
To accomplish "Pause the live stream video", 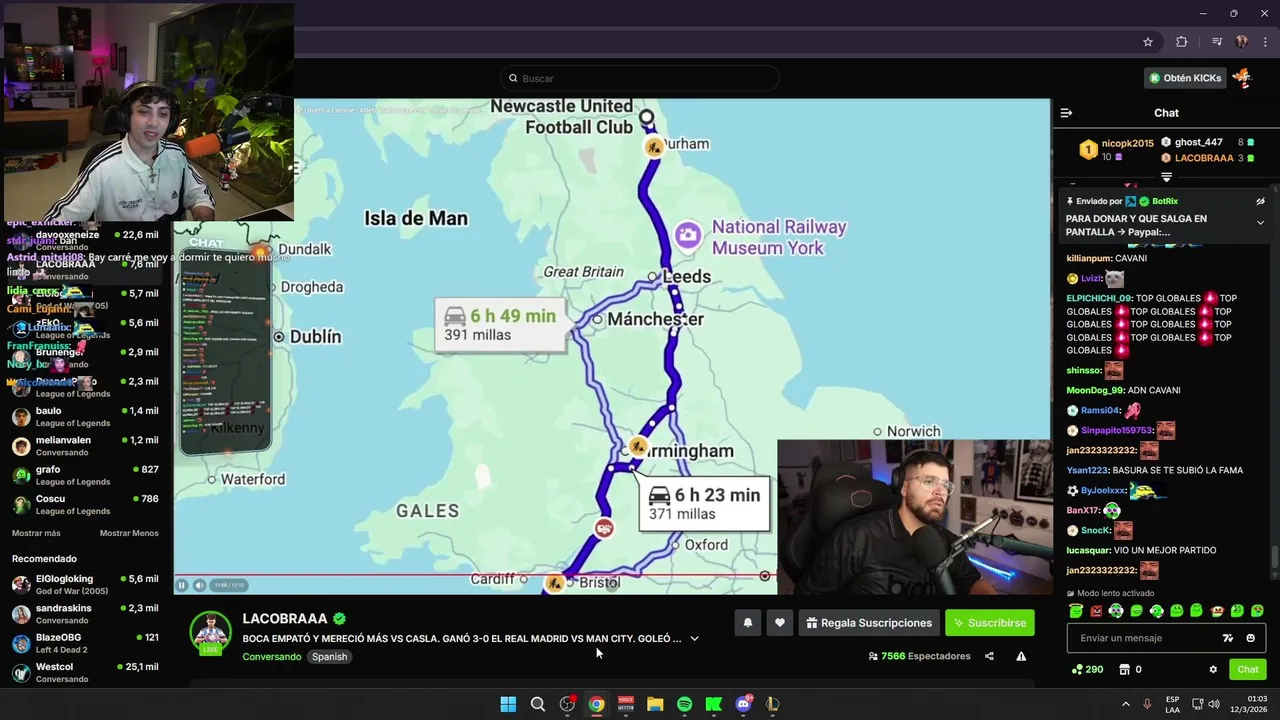I will coord(182,585).
